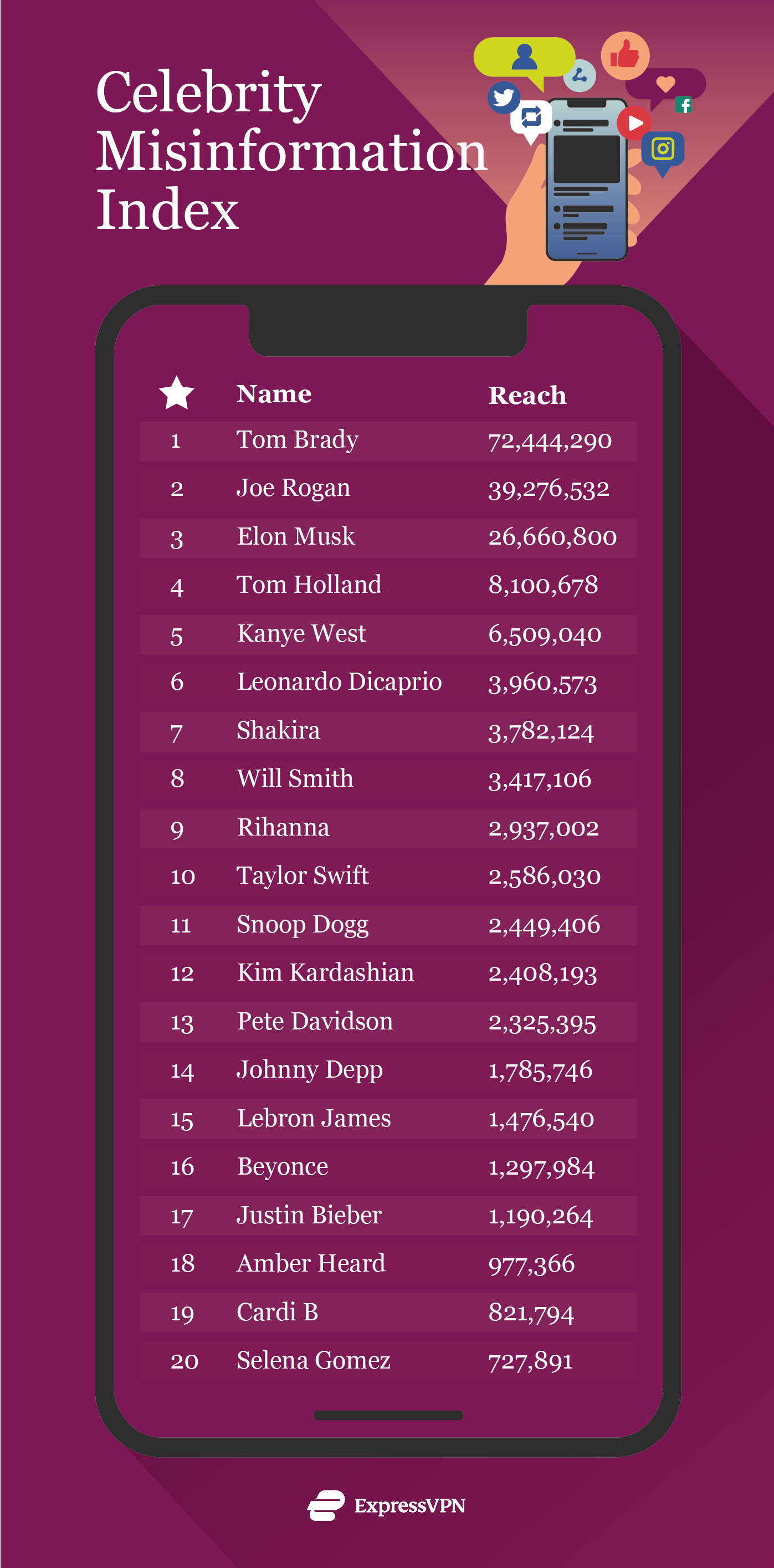Click the Twitter bird icon

click(x=503, y=97)
